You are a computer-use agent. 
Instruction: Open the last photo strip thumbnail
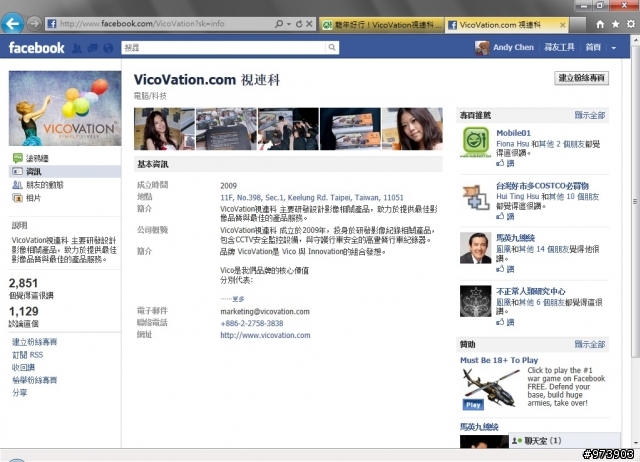click(412, 129)
